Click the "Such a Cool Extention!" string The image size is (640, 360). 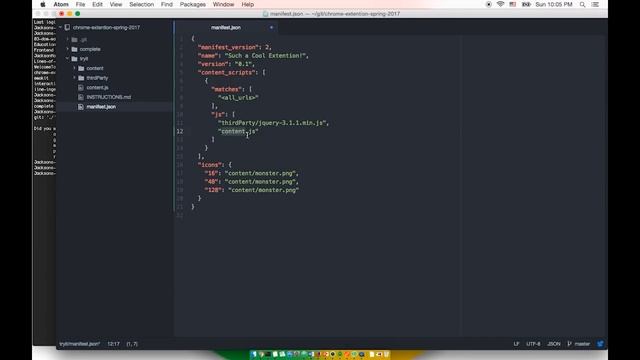pos(265,56)
